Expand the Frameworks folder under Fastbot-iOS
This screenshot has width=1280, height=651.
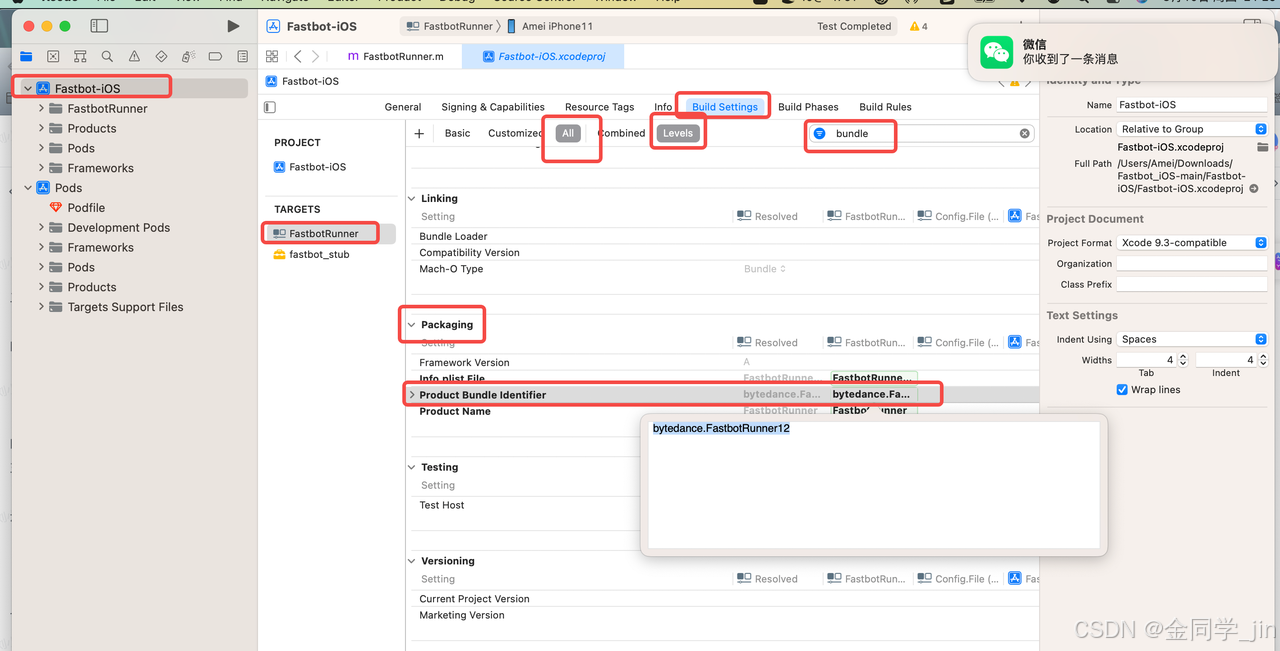41,168
